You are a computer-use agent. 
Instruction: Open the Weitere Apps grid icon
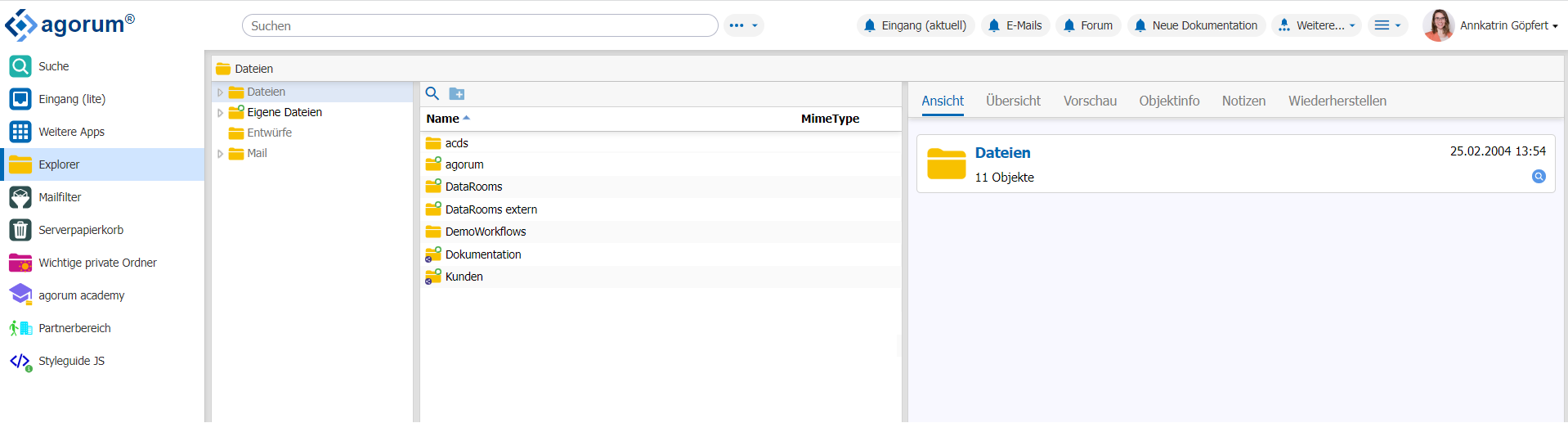click(20, 132)
